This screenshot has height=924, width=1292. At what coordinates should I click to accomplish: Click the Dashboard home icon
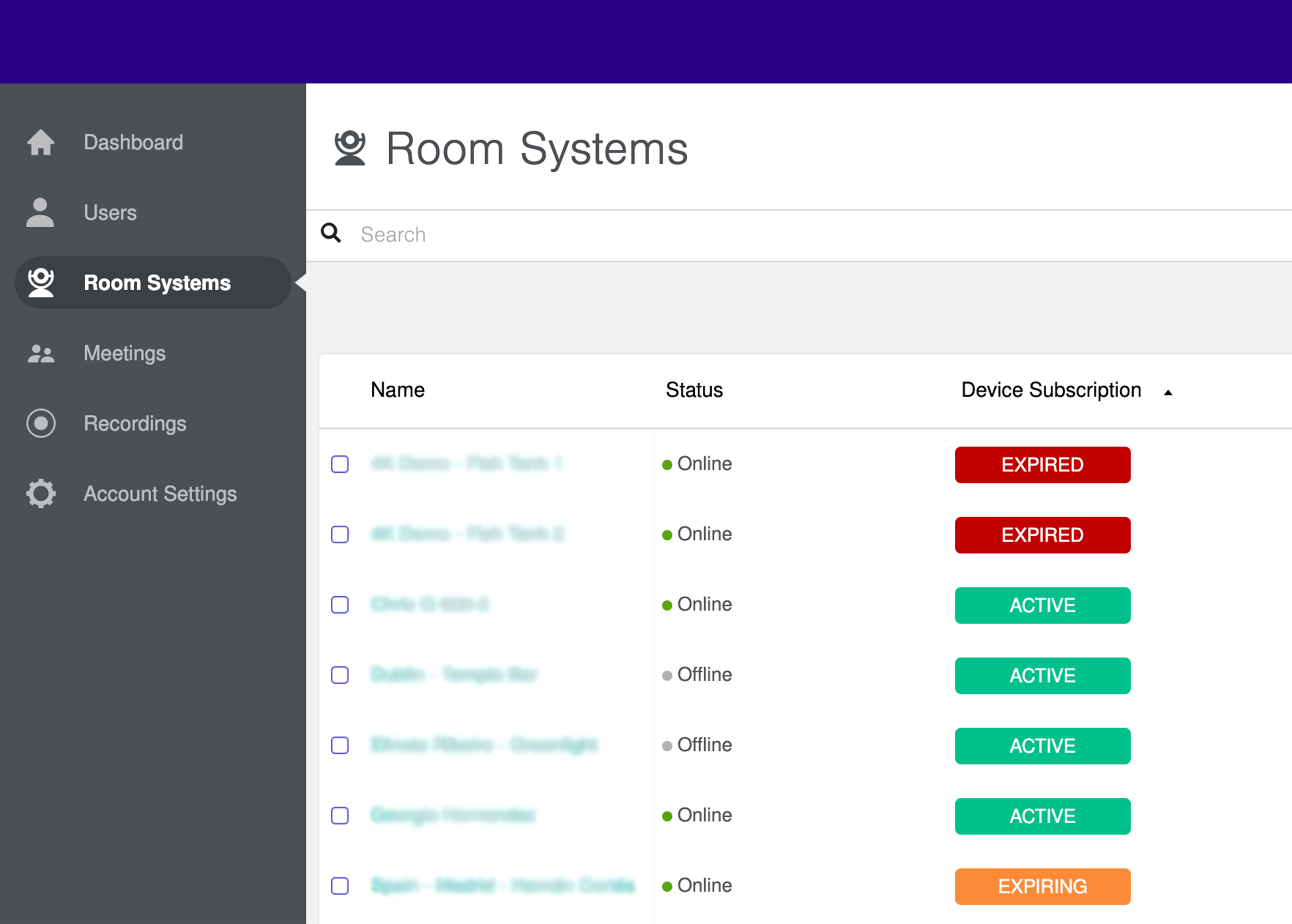click(40, 142)
